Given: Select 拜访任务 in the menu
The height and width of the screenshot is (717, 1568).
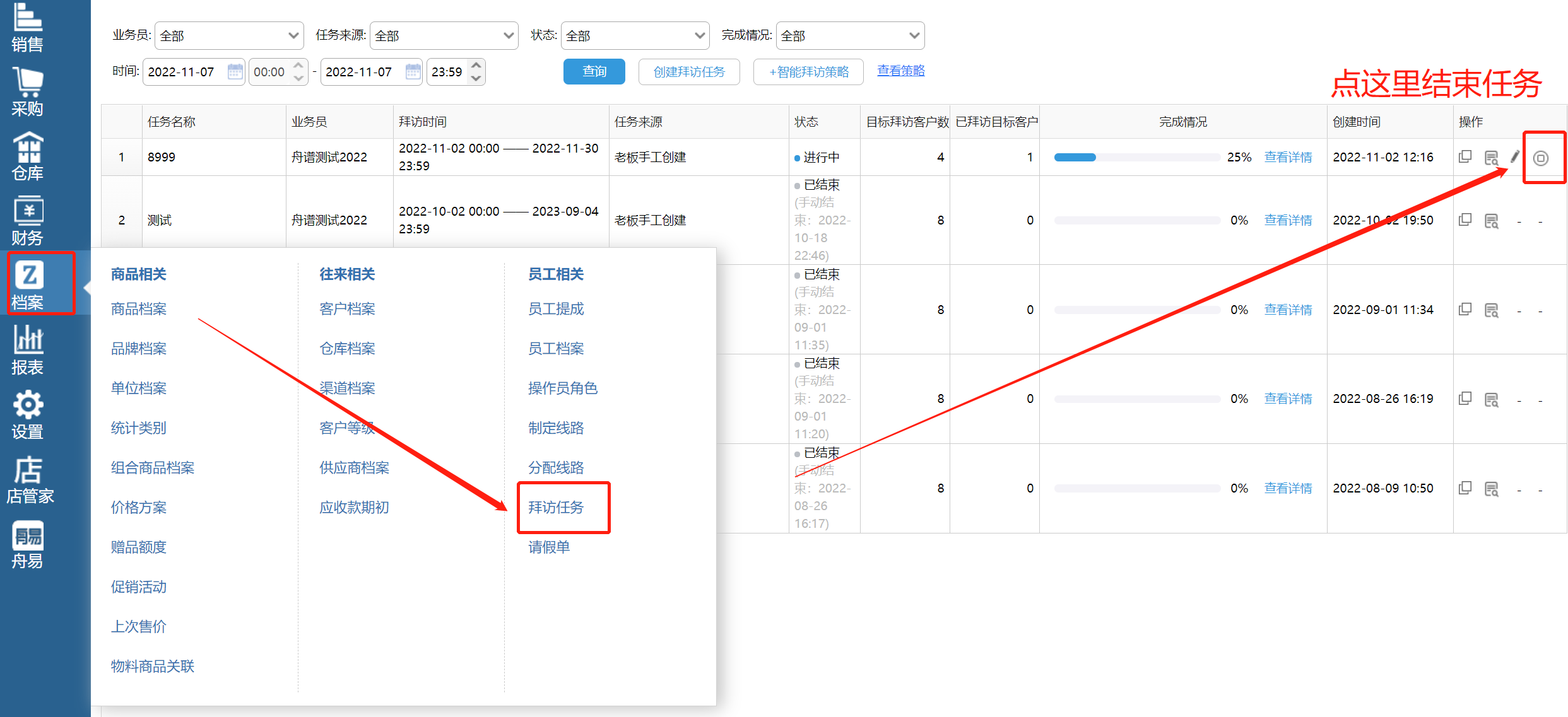Looking at the screenshot, I should (556, 507).
